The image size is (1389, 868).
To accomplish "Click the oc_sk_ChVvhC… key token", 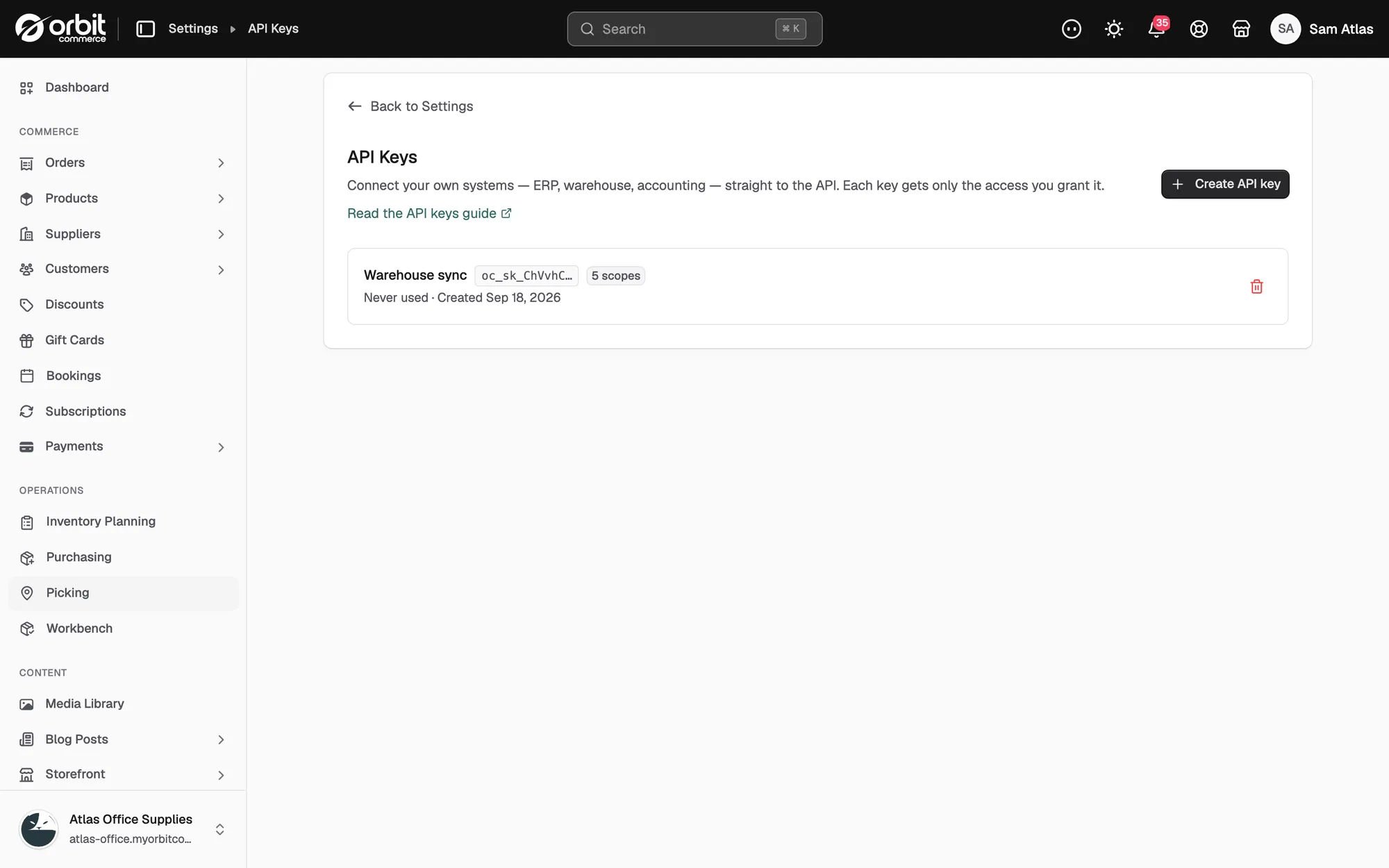I will [526, 276].
